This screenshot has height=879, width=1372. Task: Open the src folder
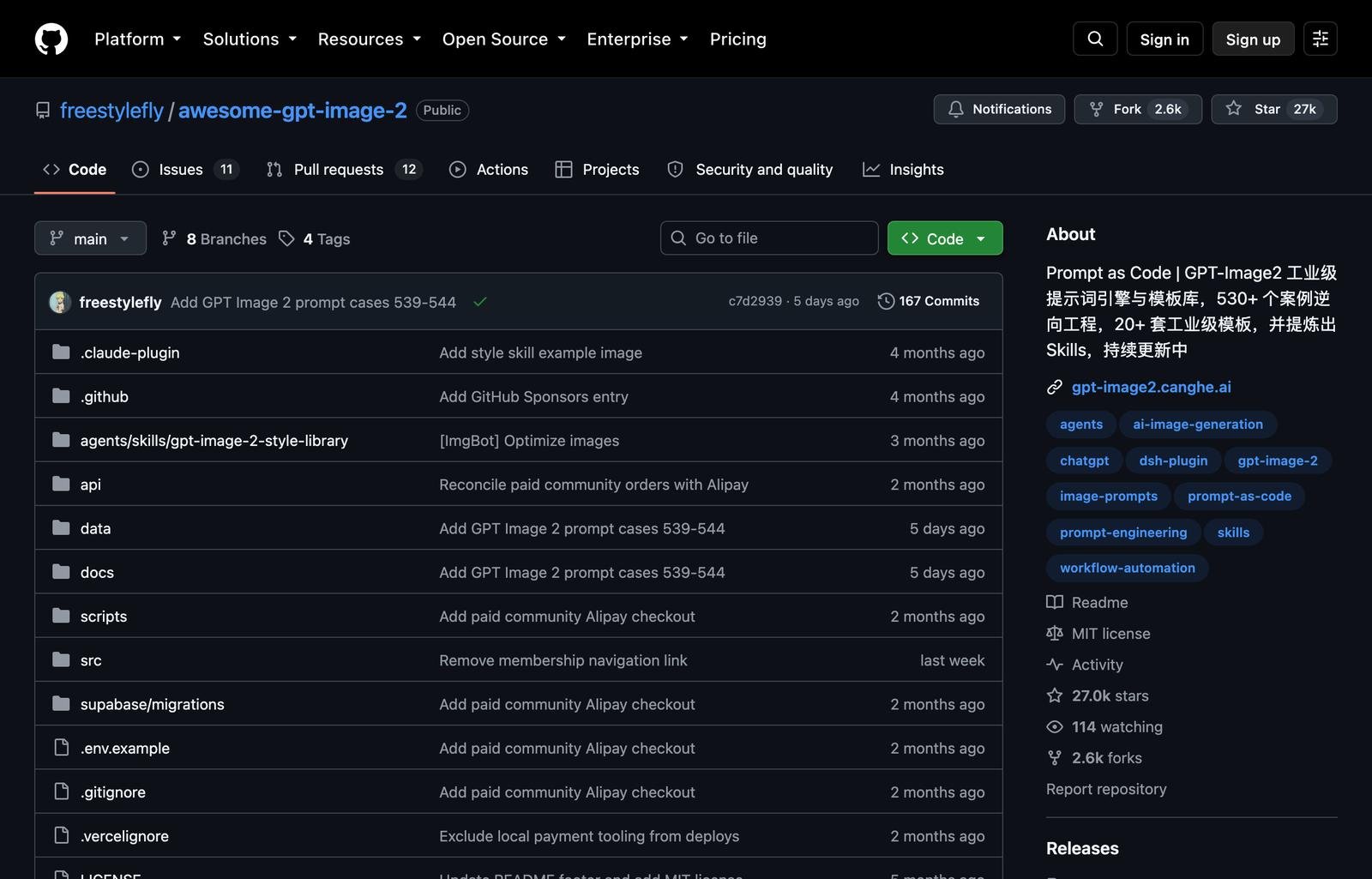(91, 660)
